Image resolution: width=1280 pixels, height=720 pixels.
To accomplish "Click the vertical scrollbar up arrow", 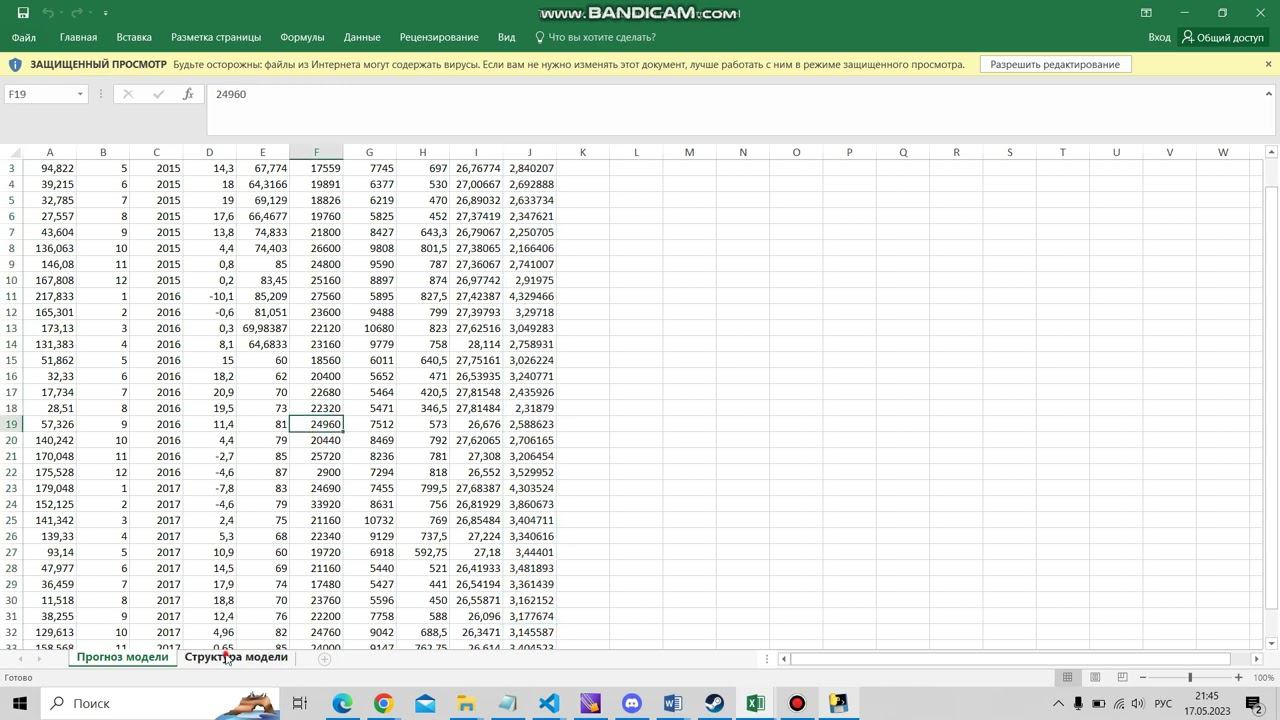I will [x=1271, y=152].
